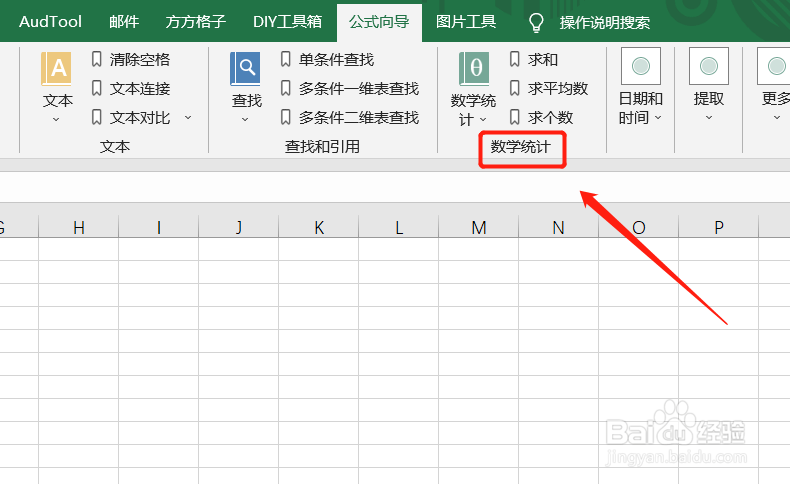Expand the 提取 dropdown arrow
Viewport: 790px width, 484px height.
709,117
